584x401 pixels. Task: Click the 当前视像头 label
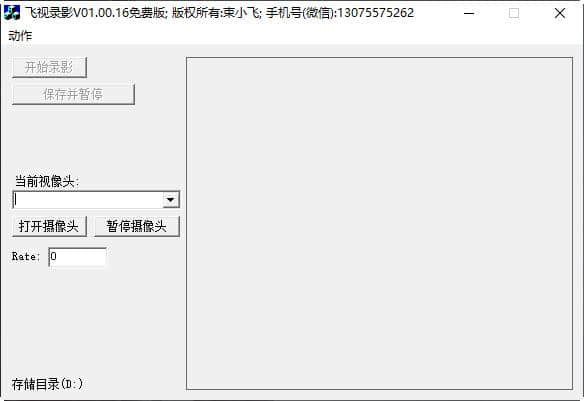pyautogui.click(x=47, y=181)
